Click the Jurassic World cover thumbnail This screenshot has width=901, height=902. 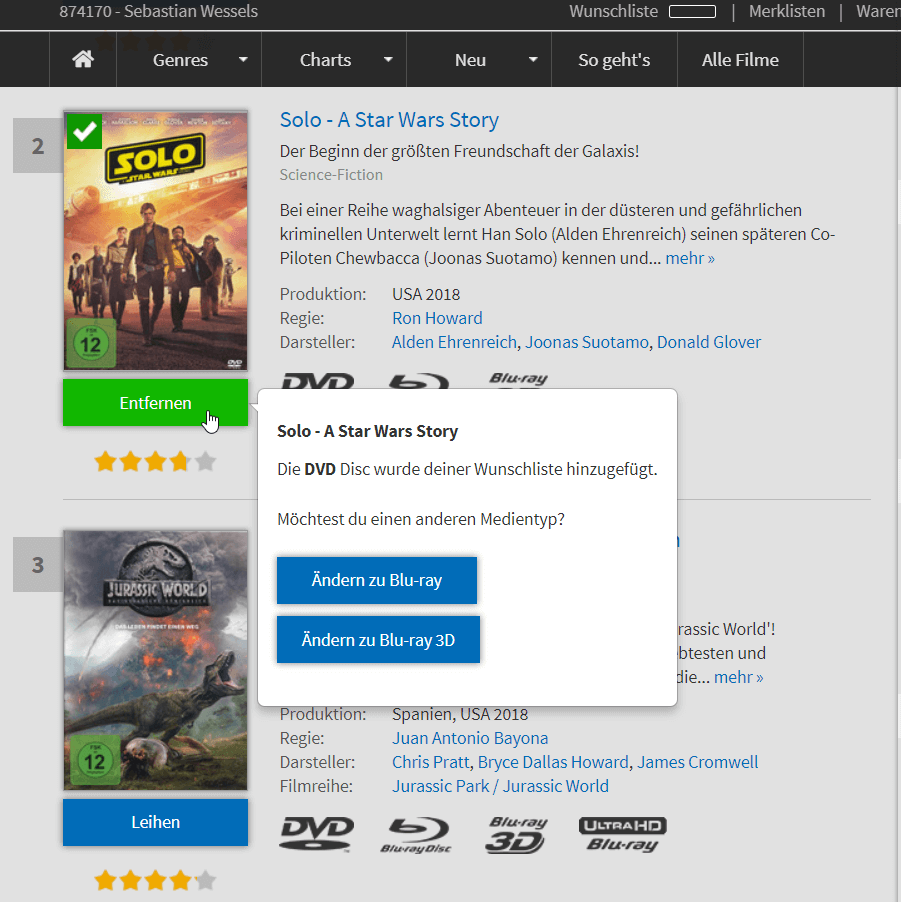[155, 660]
